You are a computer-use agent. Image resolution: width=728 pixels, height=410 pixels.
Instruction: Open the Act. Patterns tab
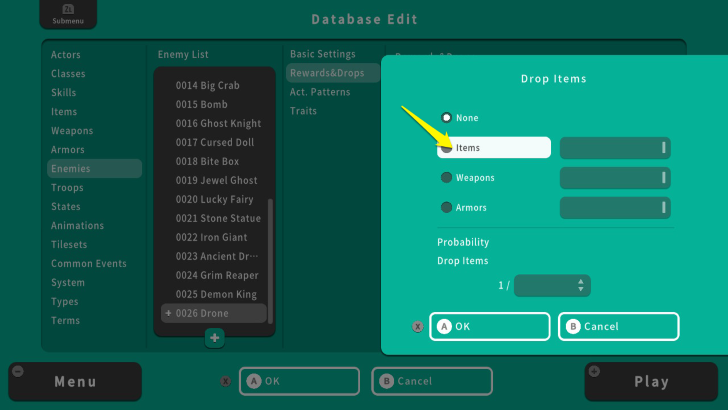(320, 92)
